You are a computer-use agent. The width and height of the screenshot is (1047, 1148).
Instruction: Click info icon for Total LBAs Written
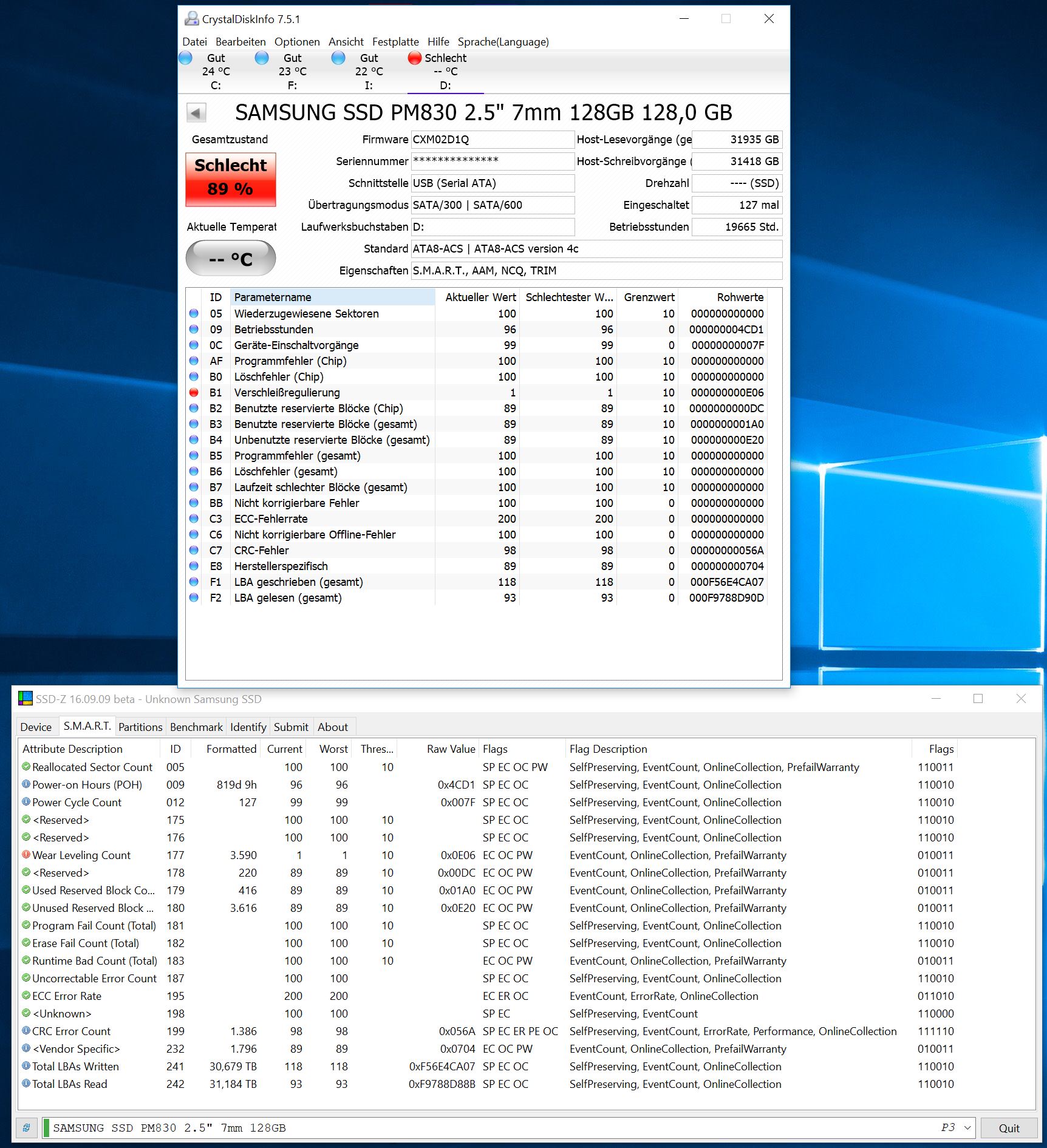pos(26,1066)
